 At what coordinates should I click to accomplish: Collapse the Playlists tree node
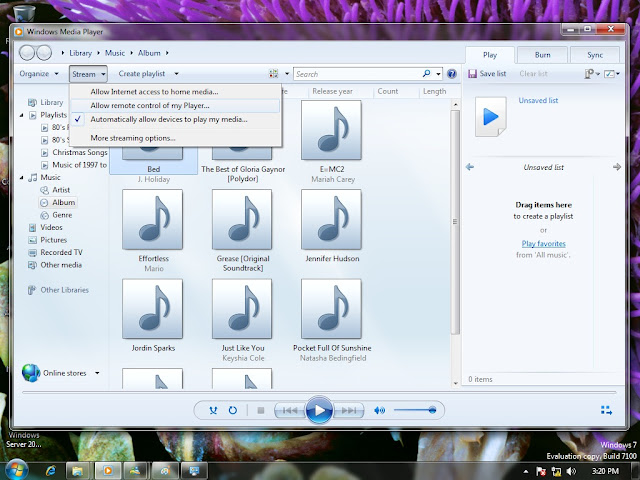[x=22, y=115]
